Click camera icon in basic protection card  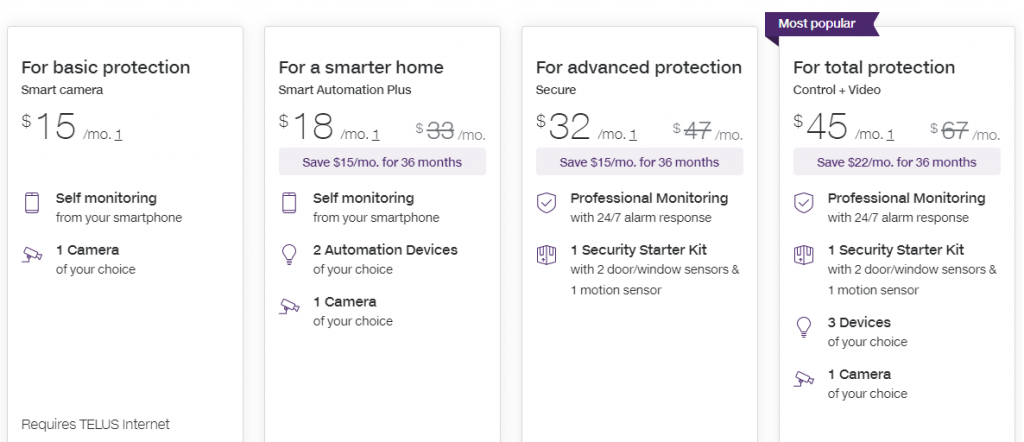(32, 255)
